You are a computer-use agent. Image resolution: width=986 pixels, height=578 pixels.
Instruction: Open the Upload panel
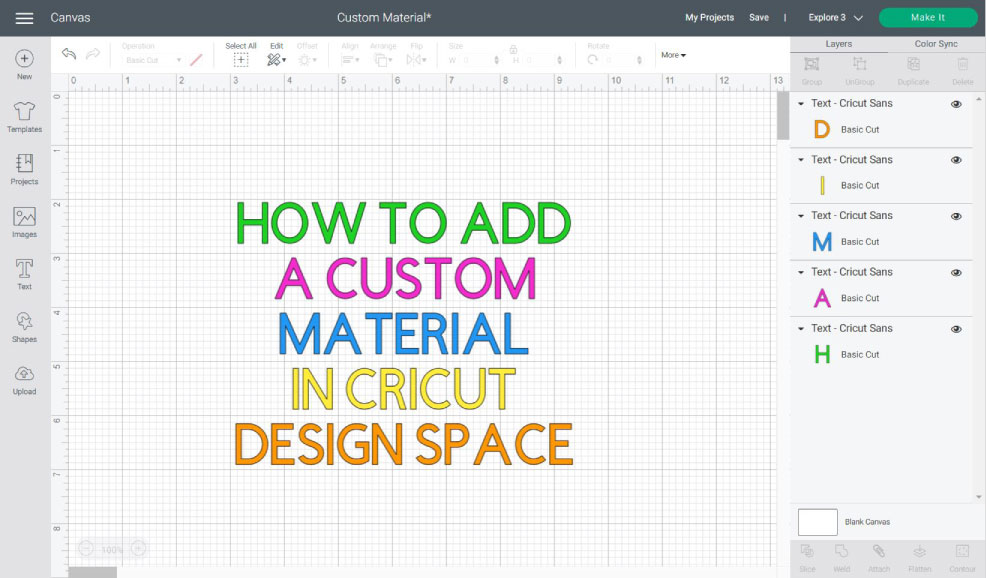coord(25,380)
